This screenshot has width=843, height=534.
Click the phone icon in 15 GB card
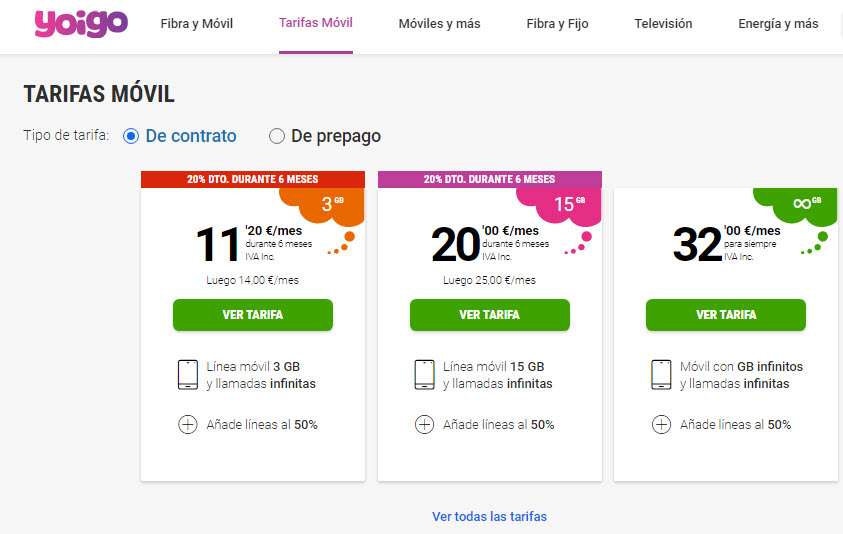pos(424,375)
